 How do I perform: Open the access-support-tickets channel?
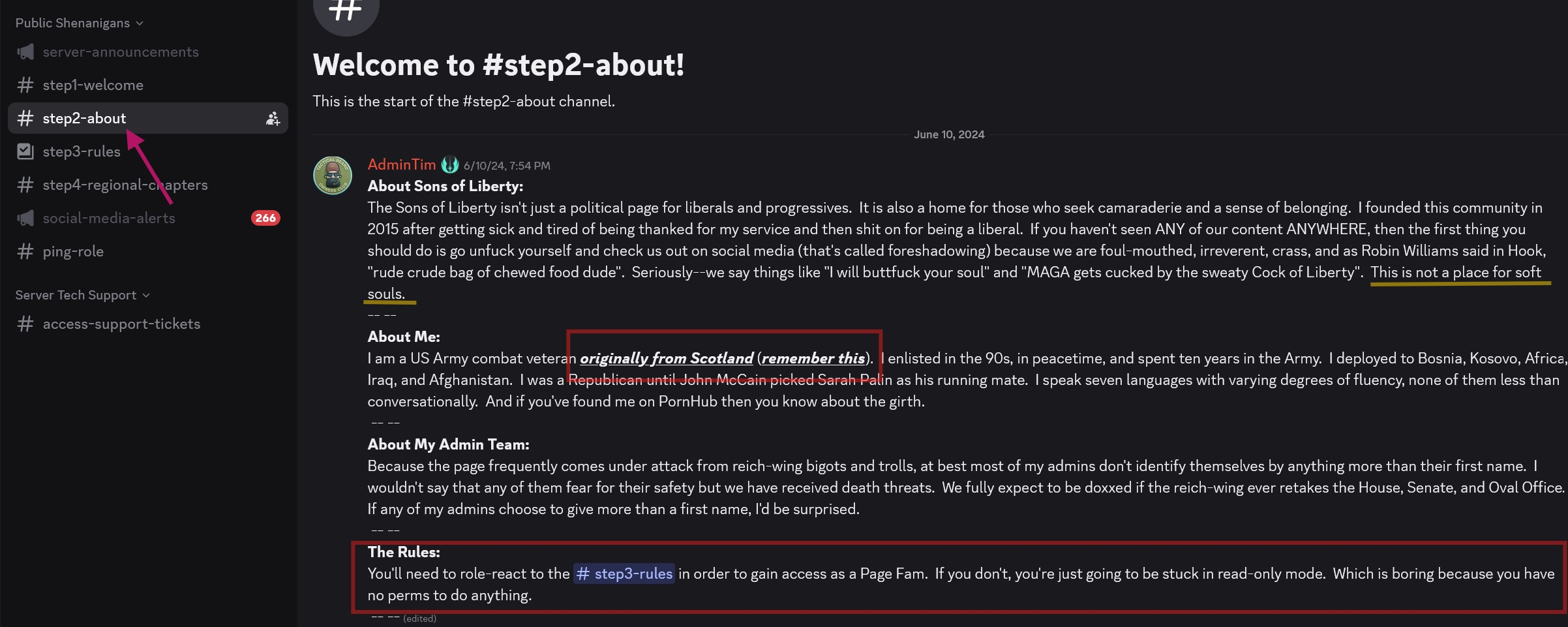click(x=148, y=324)
